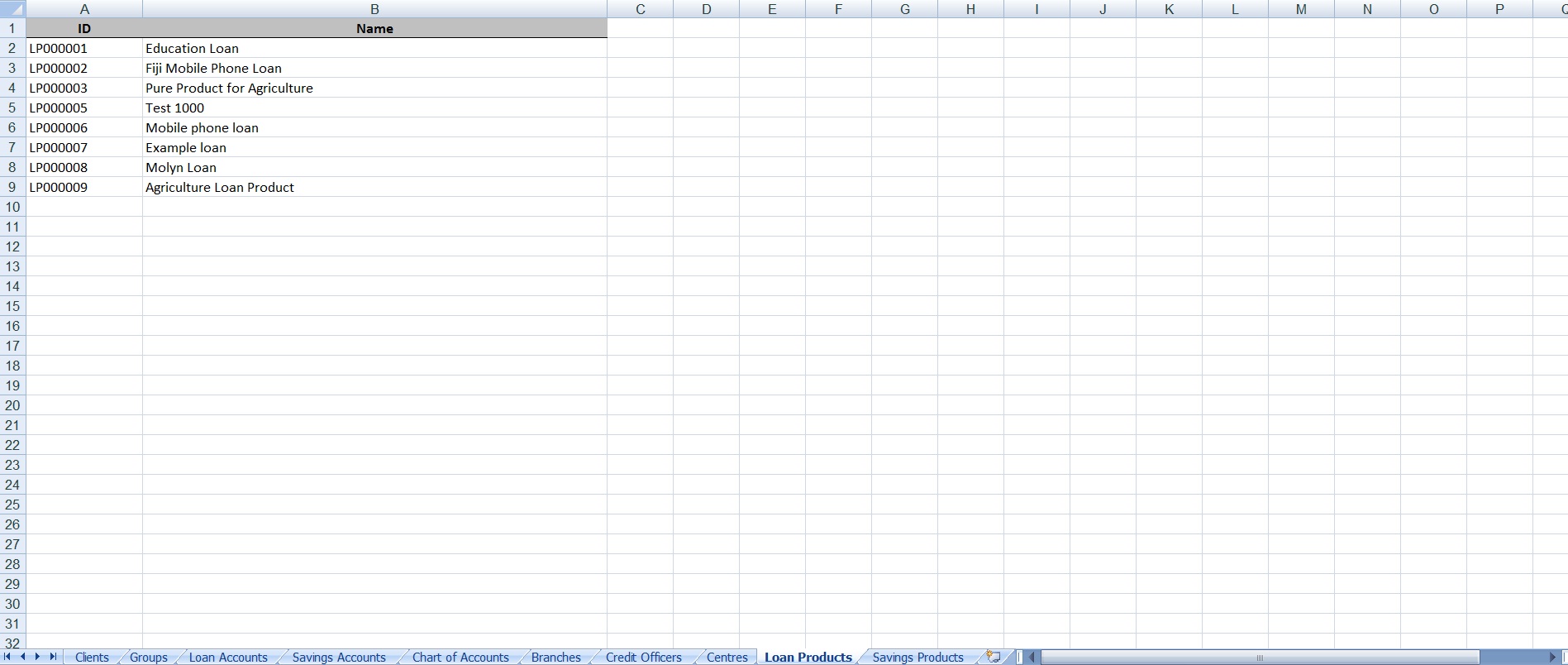Insert a new worksheet using tab icon
1568x665 pixels.
(x=994, y=657)
